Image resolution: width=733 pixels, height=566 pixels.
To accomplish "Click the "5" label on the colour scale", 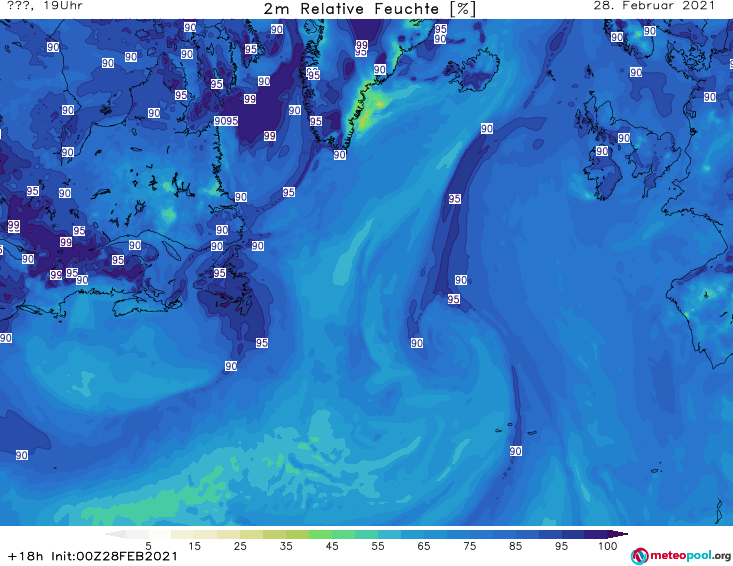I will coord(148,546).
